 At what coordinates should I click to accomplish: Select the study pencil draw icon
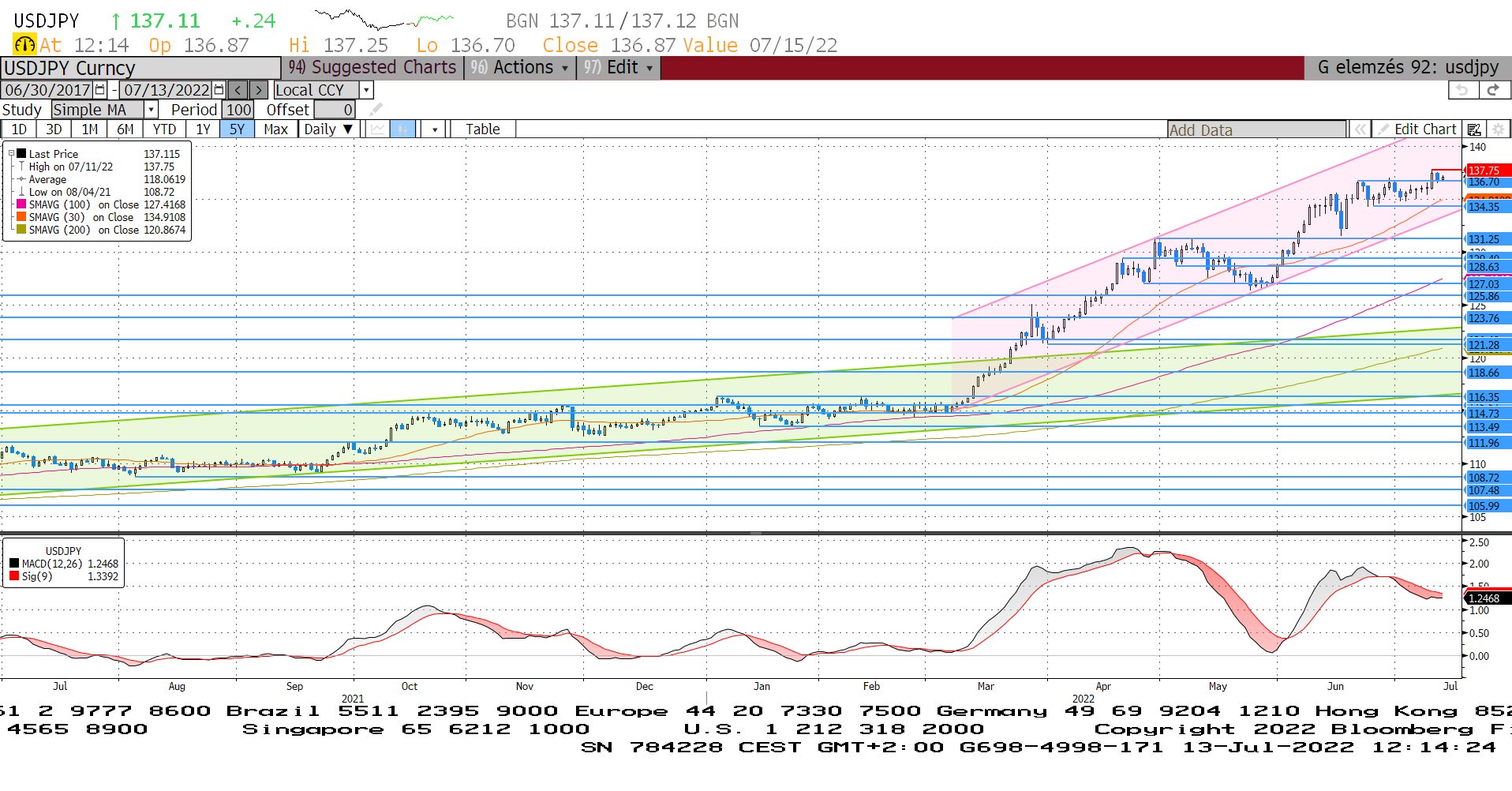(x=376, y=110)
